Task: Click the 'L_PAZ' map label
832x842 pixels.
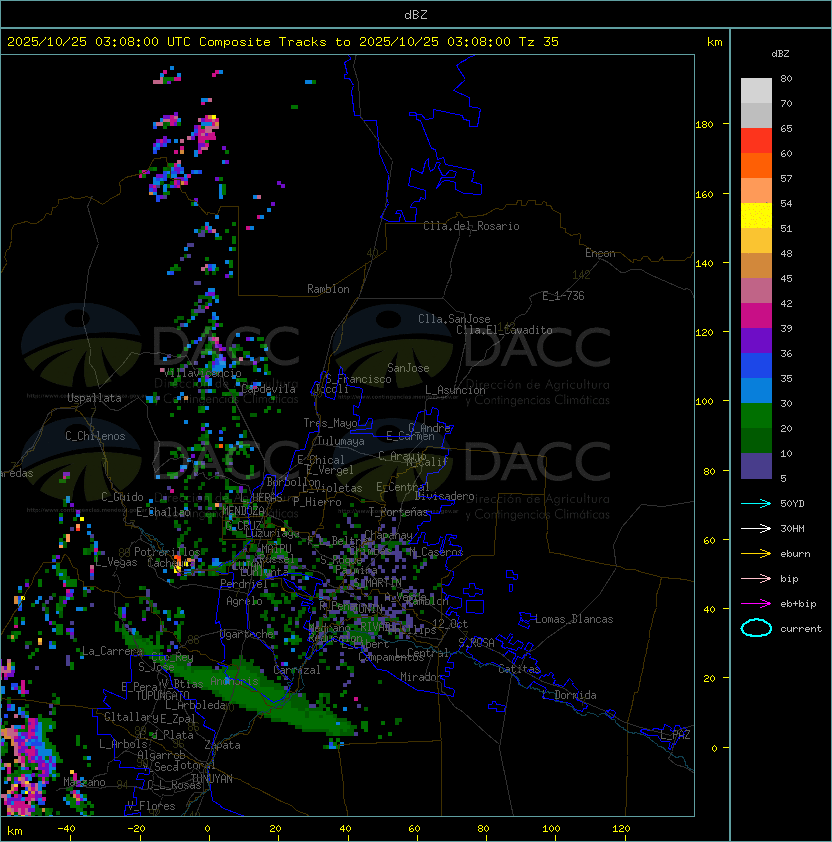Action: click(x=675, y=735)
